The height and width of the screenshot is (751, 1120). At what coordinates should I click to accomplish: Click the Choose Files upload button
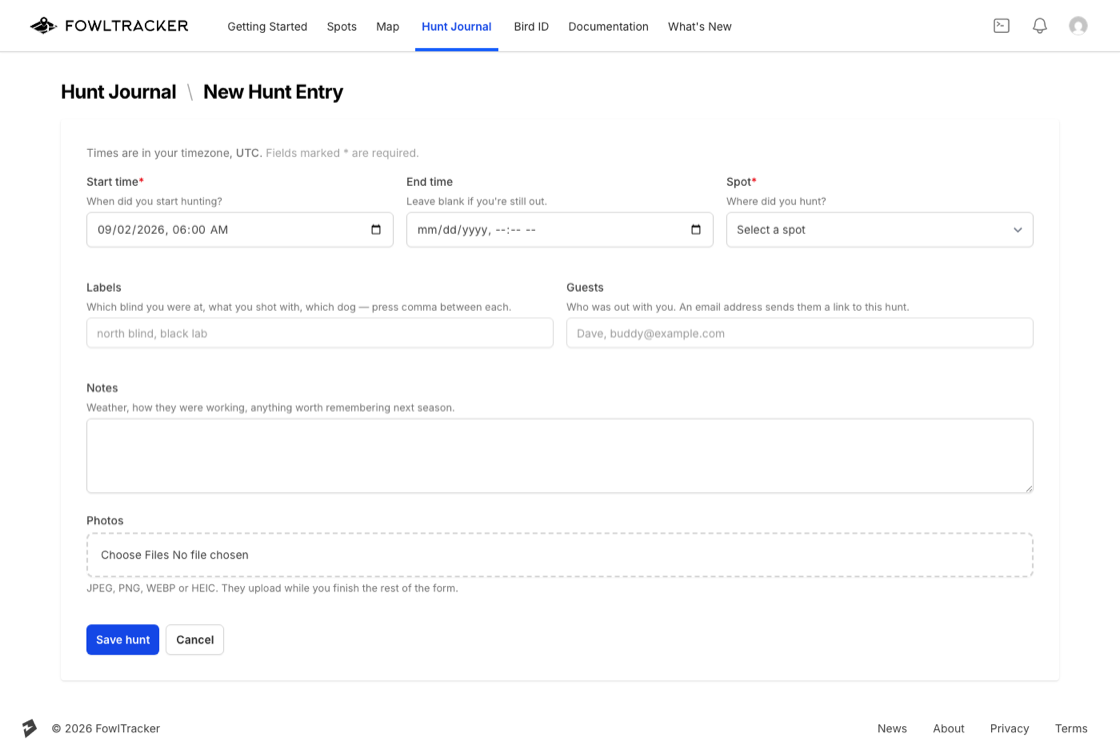(x=134, y=554)
